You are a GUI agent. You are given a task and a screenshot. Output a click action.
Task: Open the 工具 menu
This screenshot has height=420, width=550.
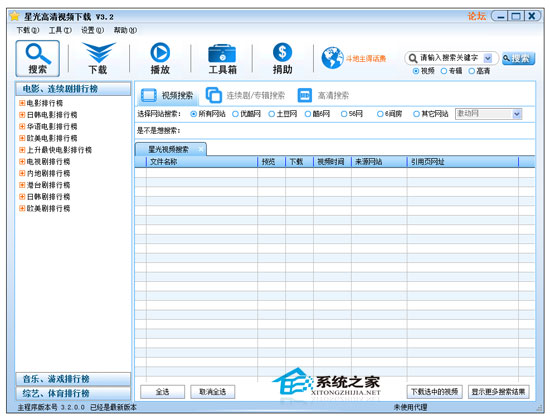click(x=60, y=31)
